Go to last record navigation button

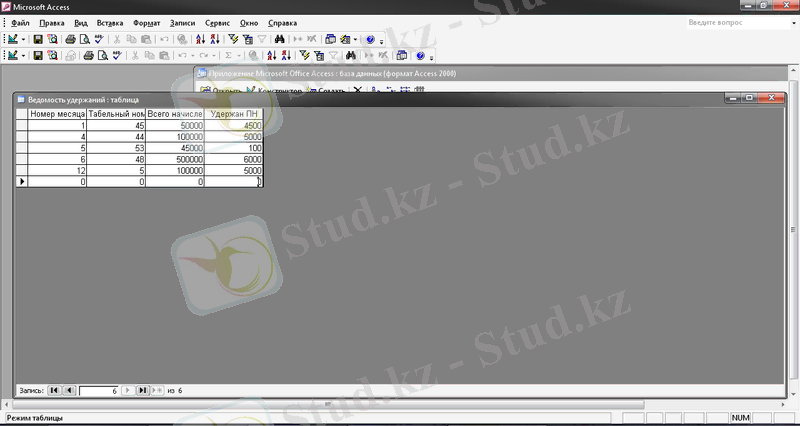coord(142,390)
